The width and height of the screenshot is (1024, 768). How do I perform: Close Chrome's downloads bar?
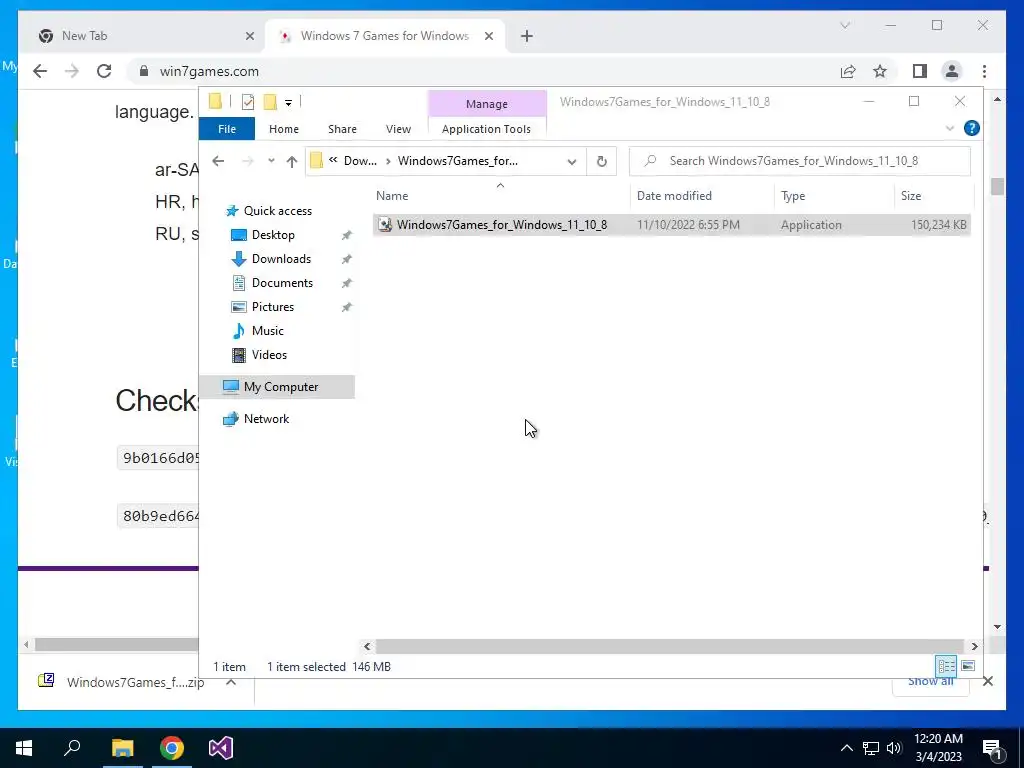tap(987, 682)
